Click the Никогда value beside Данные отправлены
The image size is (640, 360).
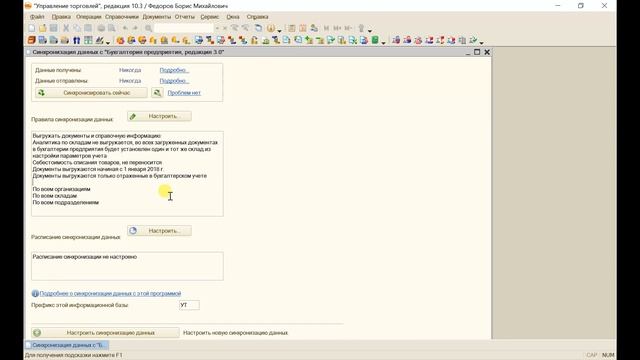click(130, 81)
